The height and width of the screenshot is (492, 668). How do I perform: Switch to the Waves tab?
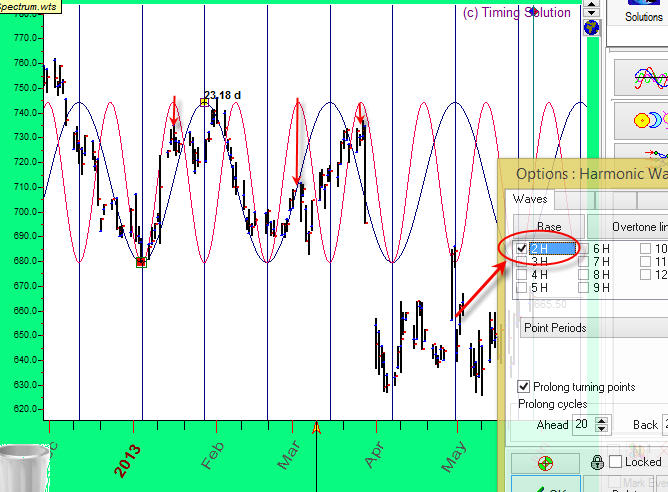pyautogui.click(x=523, y=198)
